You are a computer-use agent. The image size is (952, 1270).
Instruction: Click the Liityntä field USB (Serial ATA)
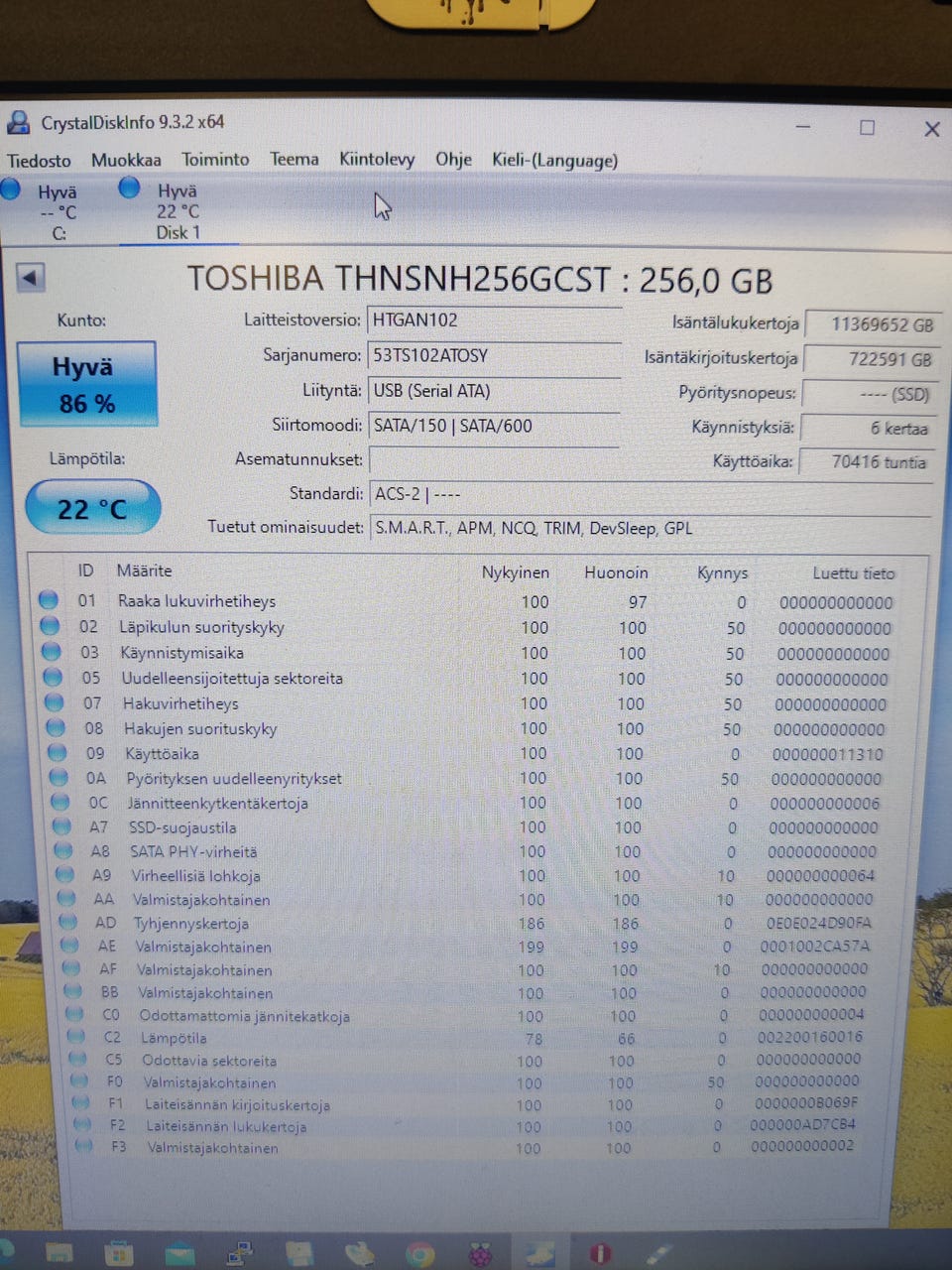click(x=494, y=391)
